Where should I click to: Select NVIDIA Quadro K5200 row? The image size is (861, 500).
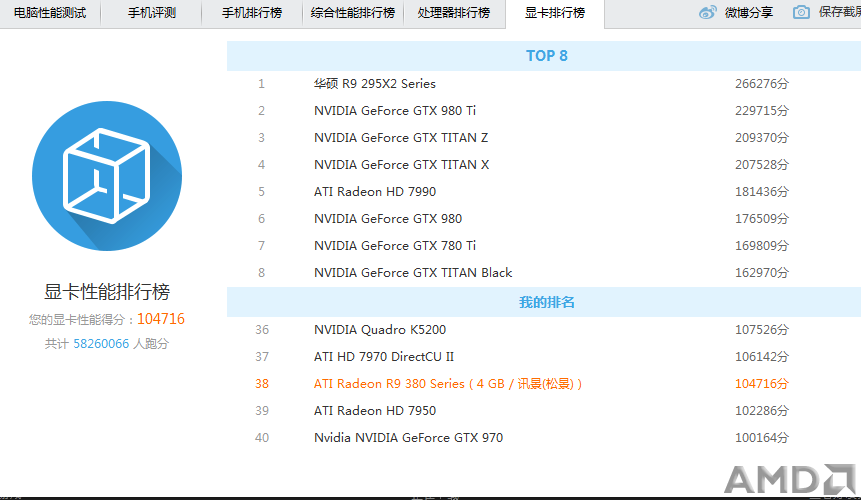click(544, 330)
